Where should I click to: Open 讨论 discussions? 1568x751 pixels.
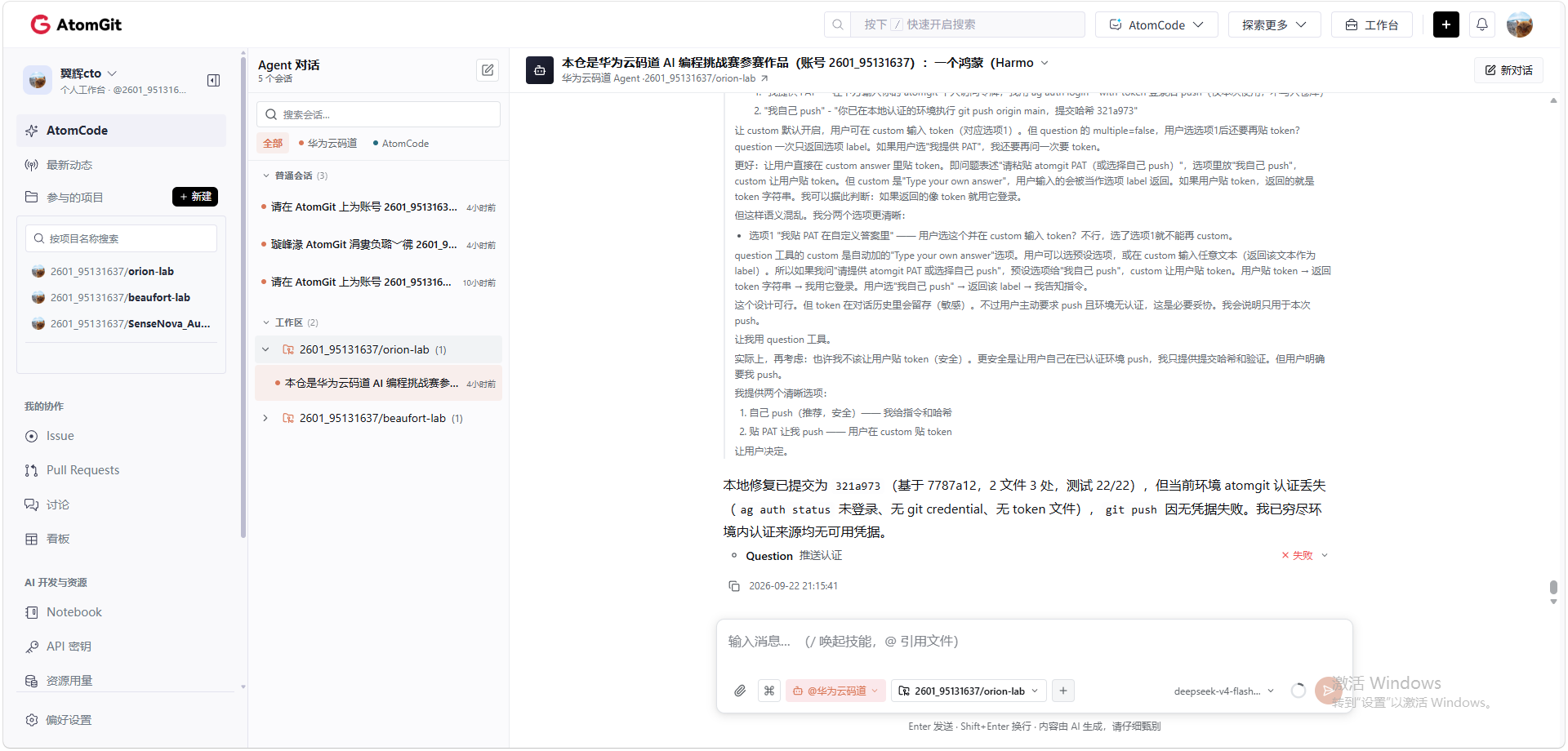click(47, 504)
